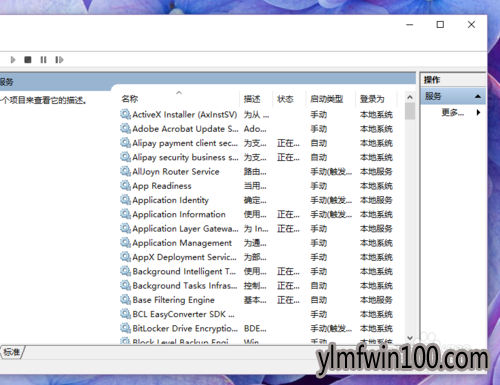Click the Background Intelligent Transfer service gear icon
Screen dimensions: 500x385
(125, 271)
